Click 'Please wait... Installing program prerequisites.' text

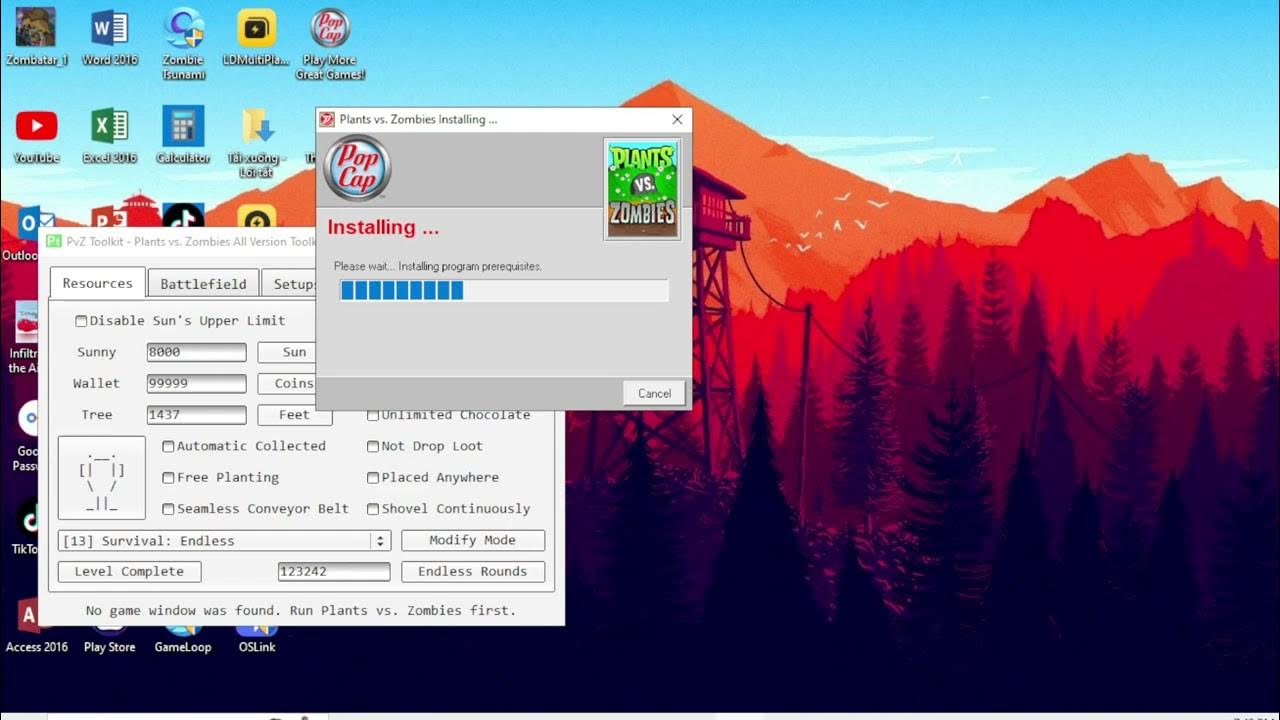tap(438, 267)
